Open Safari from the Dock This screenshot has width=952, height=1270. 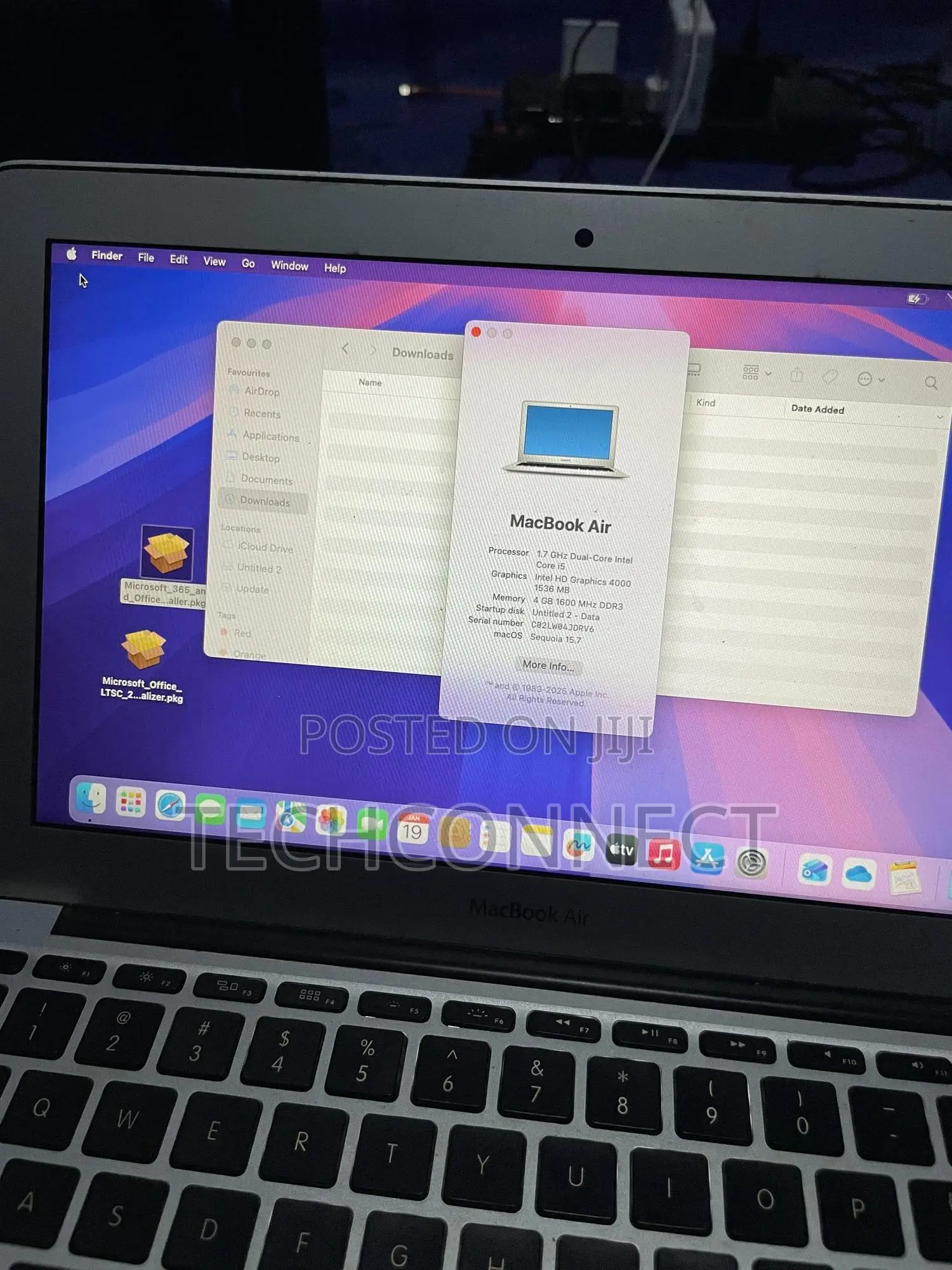pos(170,806)
